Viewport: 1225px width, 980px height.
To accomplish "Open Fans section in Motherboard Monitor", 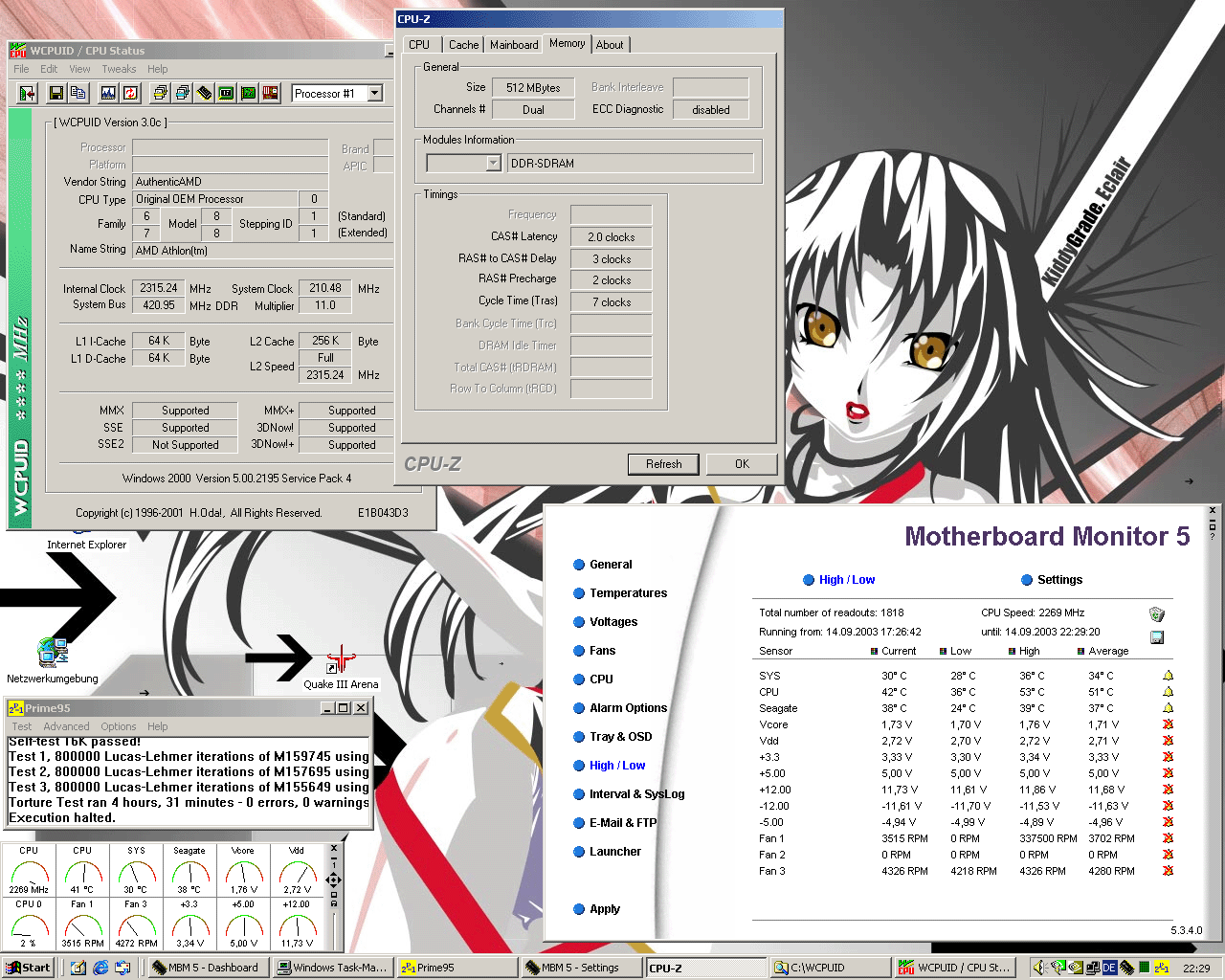I will [594, 651].
